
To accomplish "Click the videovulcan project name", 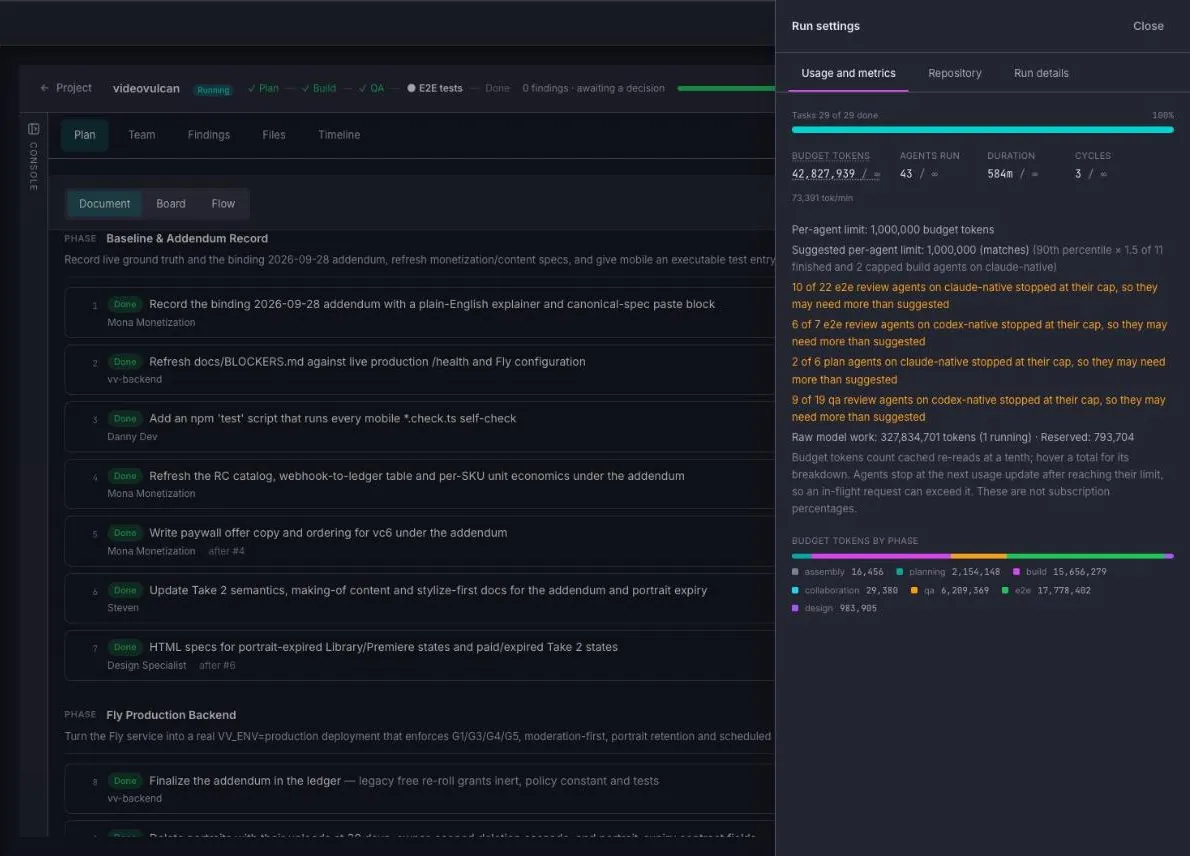I will (x=146, y=88).
